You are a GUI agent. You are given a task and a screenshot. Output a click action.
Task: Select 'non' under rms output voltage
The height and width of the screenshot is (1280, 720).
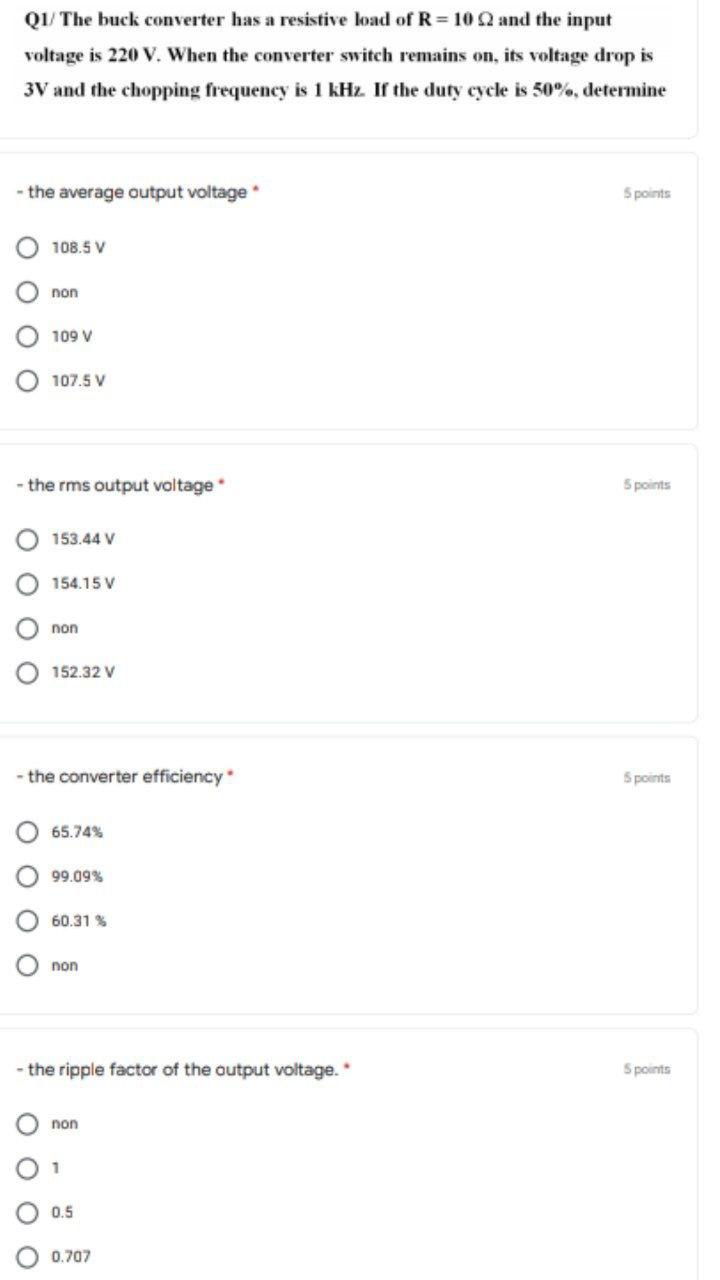30,628
